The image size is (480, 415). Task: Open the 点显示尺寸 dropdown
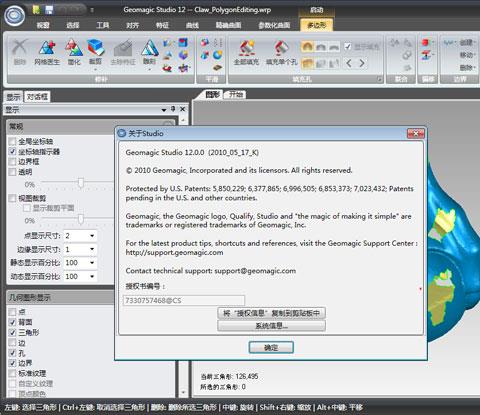(92, 236)
